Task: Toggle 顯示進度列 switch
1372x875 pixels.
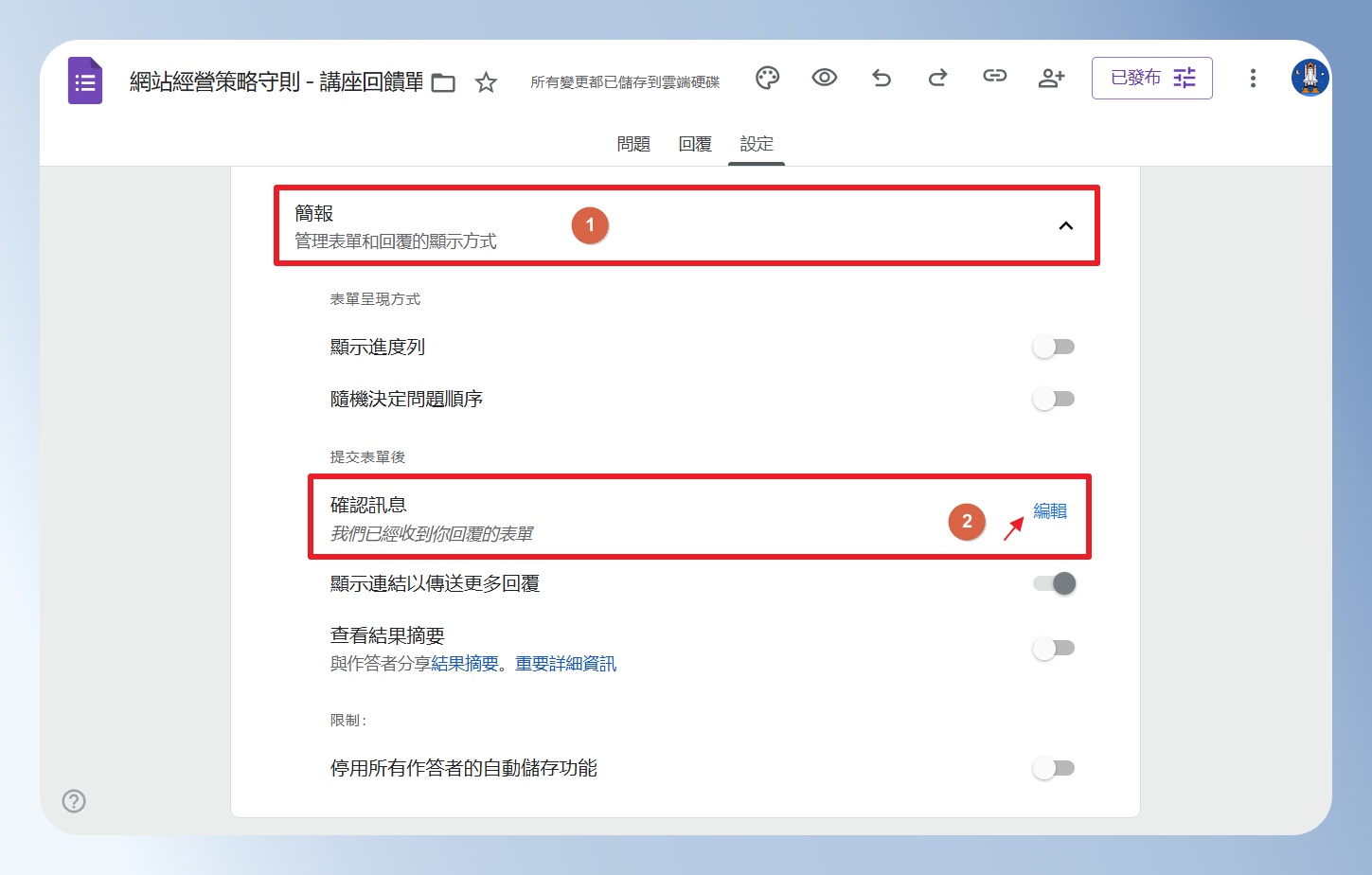Action: pyautogui.click(x=1054, y=347)
